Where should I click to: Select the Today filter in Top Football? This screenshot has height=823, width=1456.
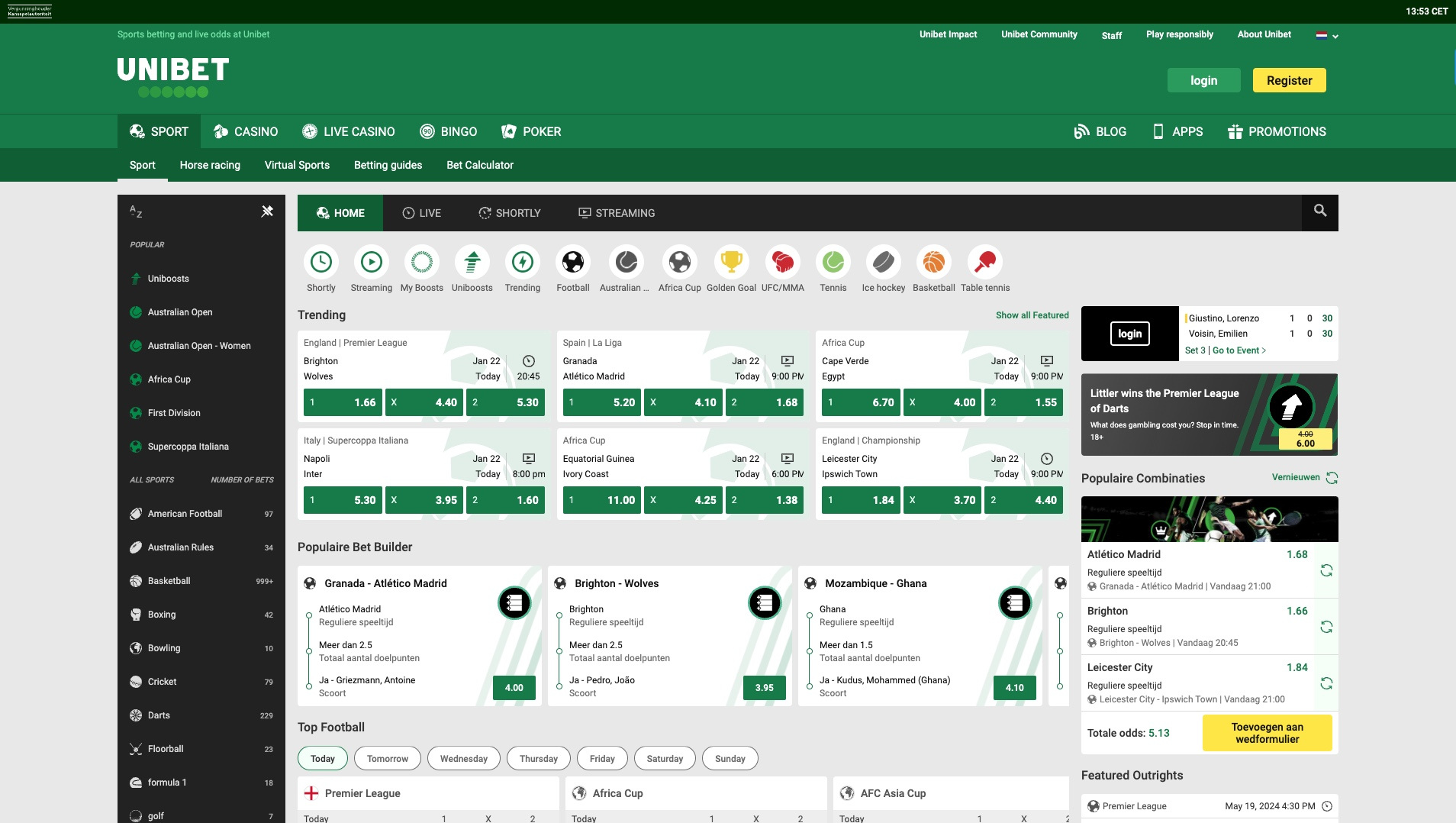click(x=322, y=758)
